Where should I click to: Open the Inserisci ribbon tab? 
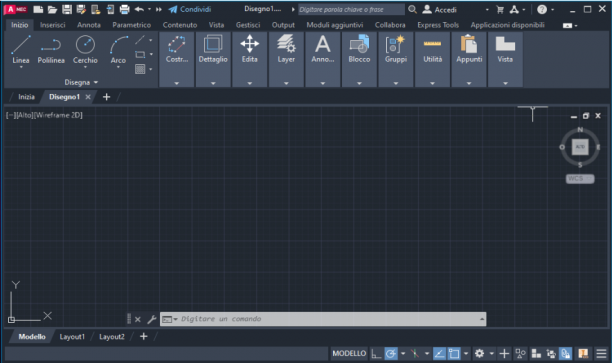tap(53, 25)
